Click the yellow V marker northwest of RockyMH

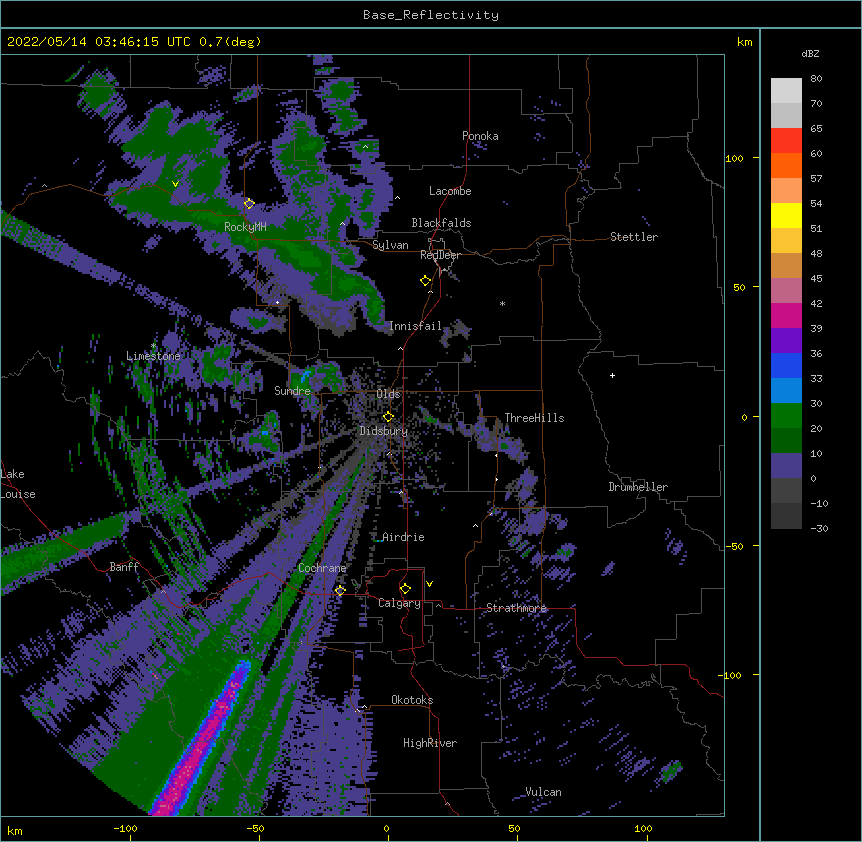(x=175, y=184)
